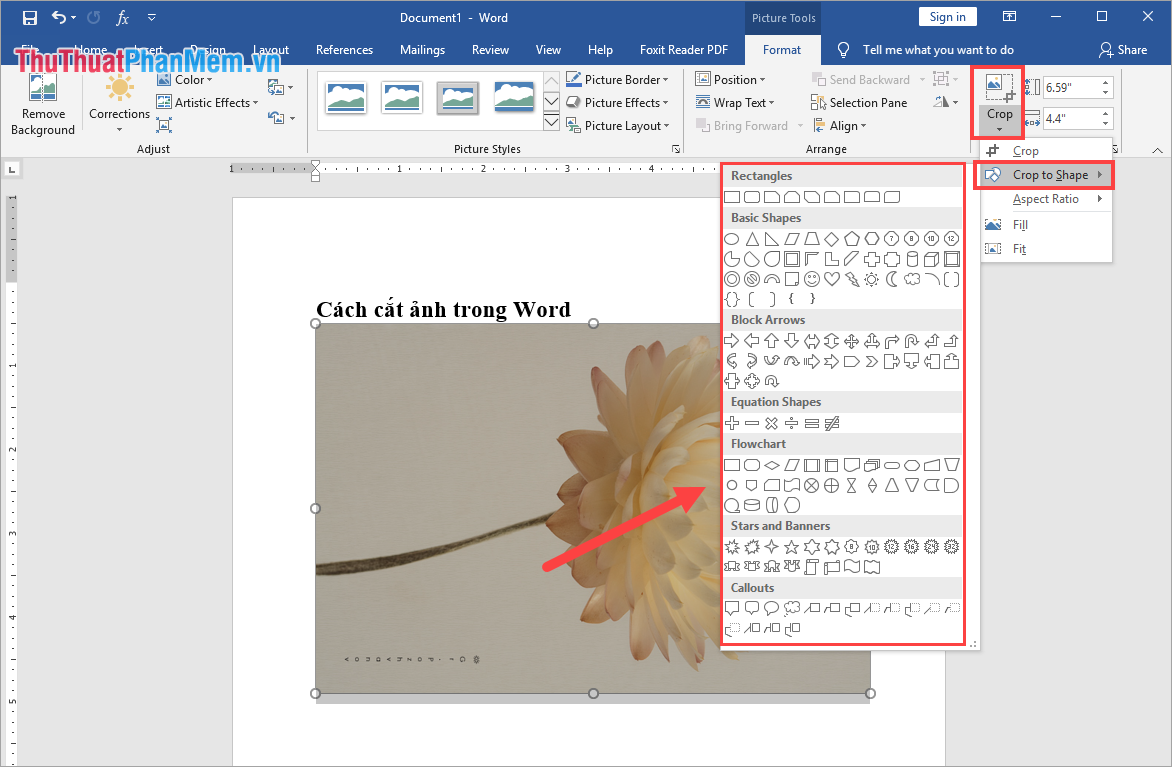Expand the Customize Quick Access Toolbar menu
The width and height of the screenshot is (1172, 767).
[152, 17]
